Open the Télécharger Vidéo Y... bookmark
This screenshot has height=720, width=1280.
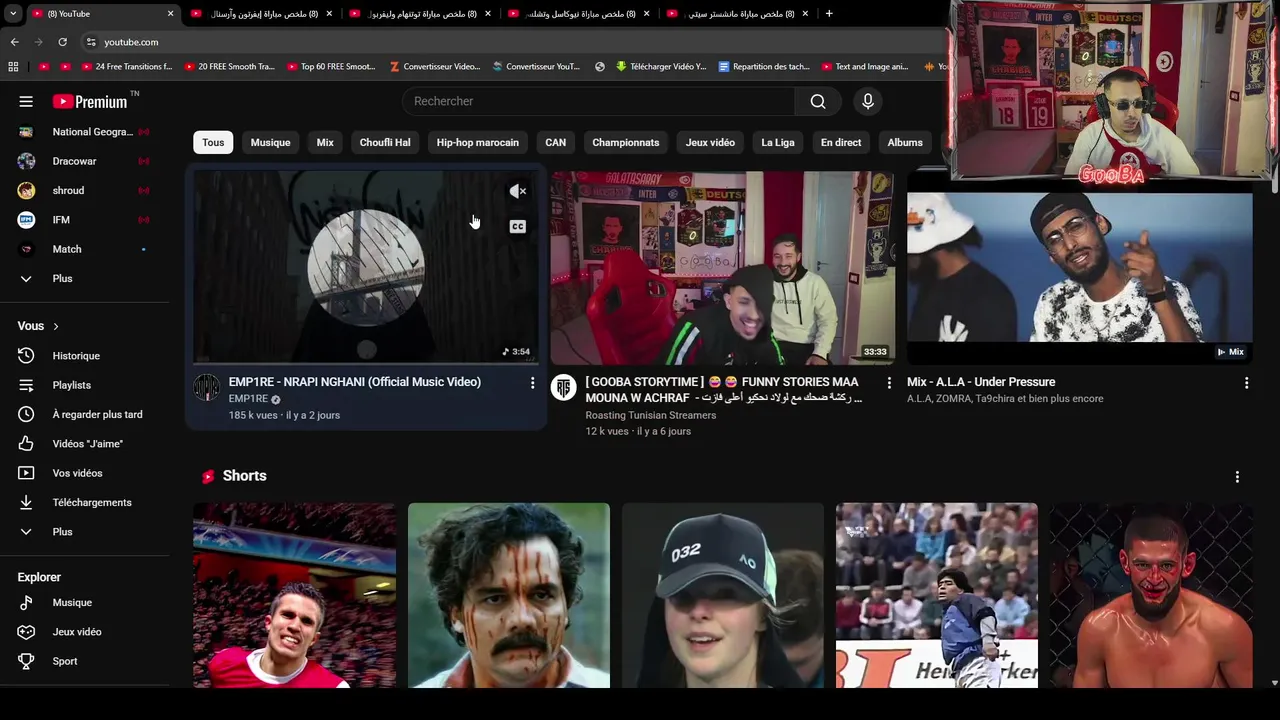[660, 67]
